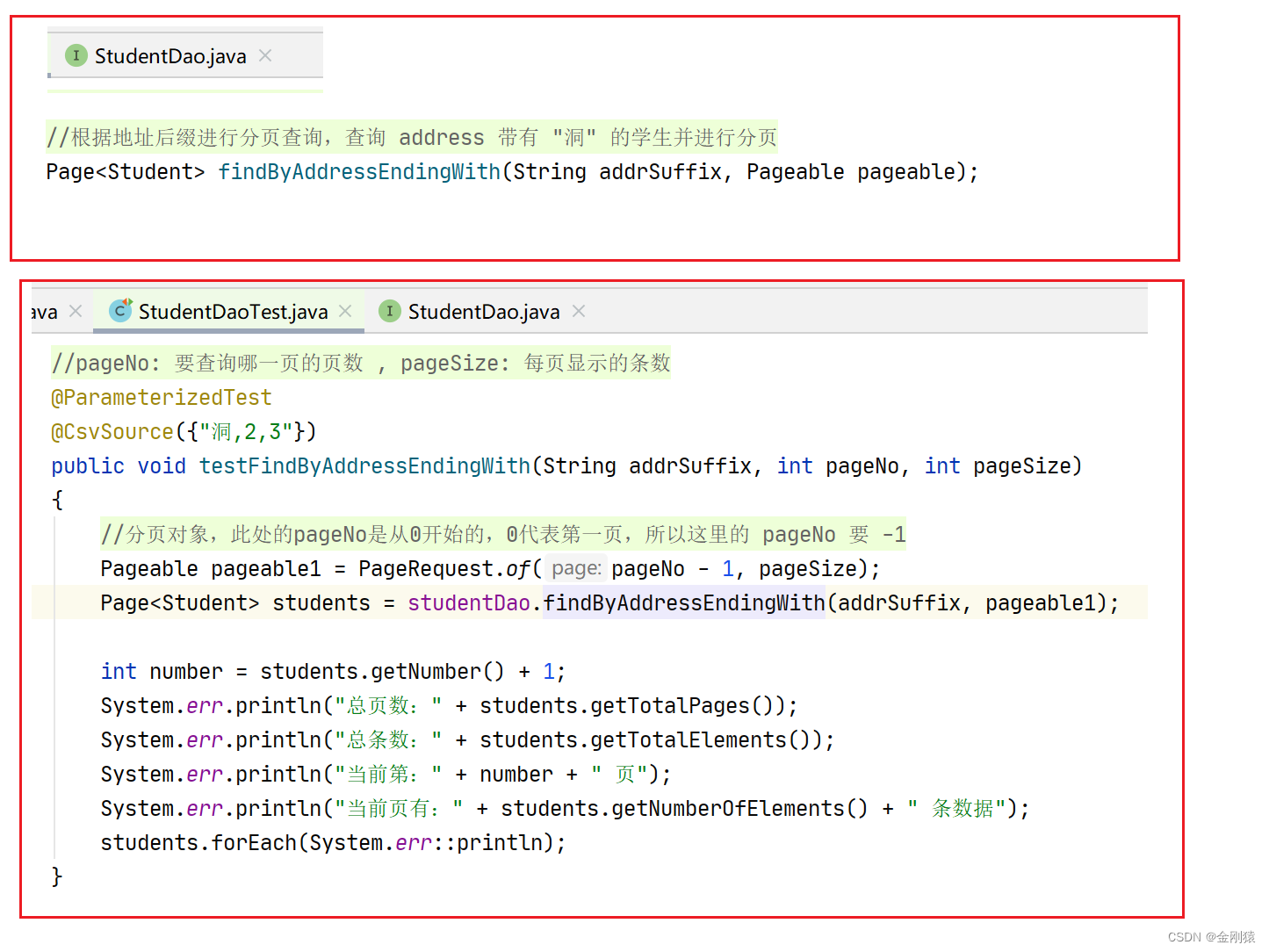Click the "洞,2,3" CSV string value

pyautogui.click(x=246, y=432)
